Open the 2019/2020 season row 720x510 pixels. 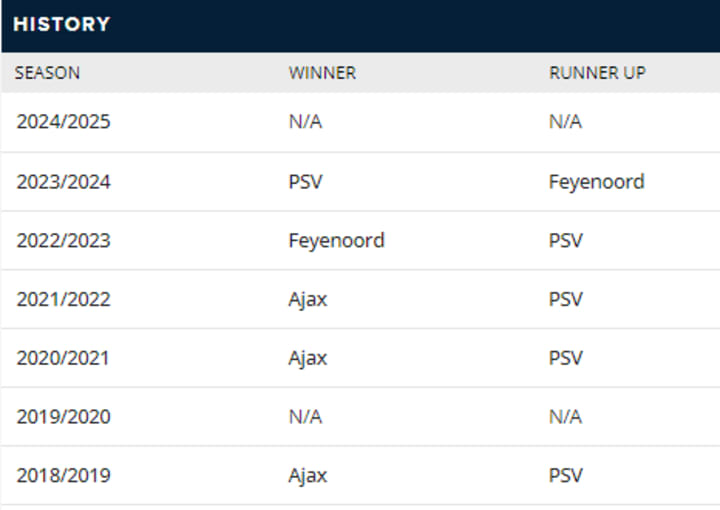[x=360, y=417]
